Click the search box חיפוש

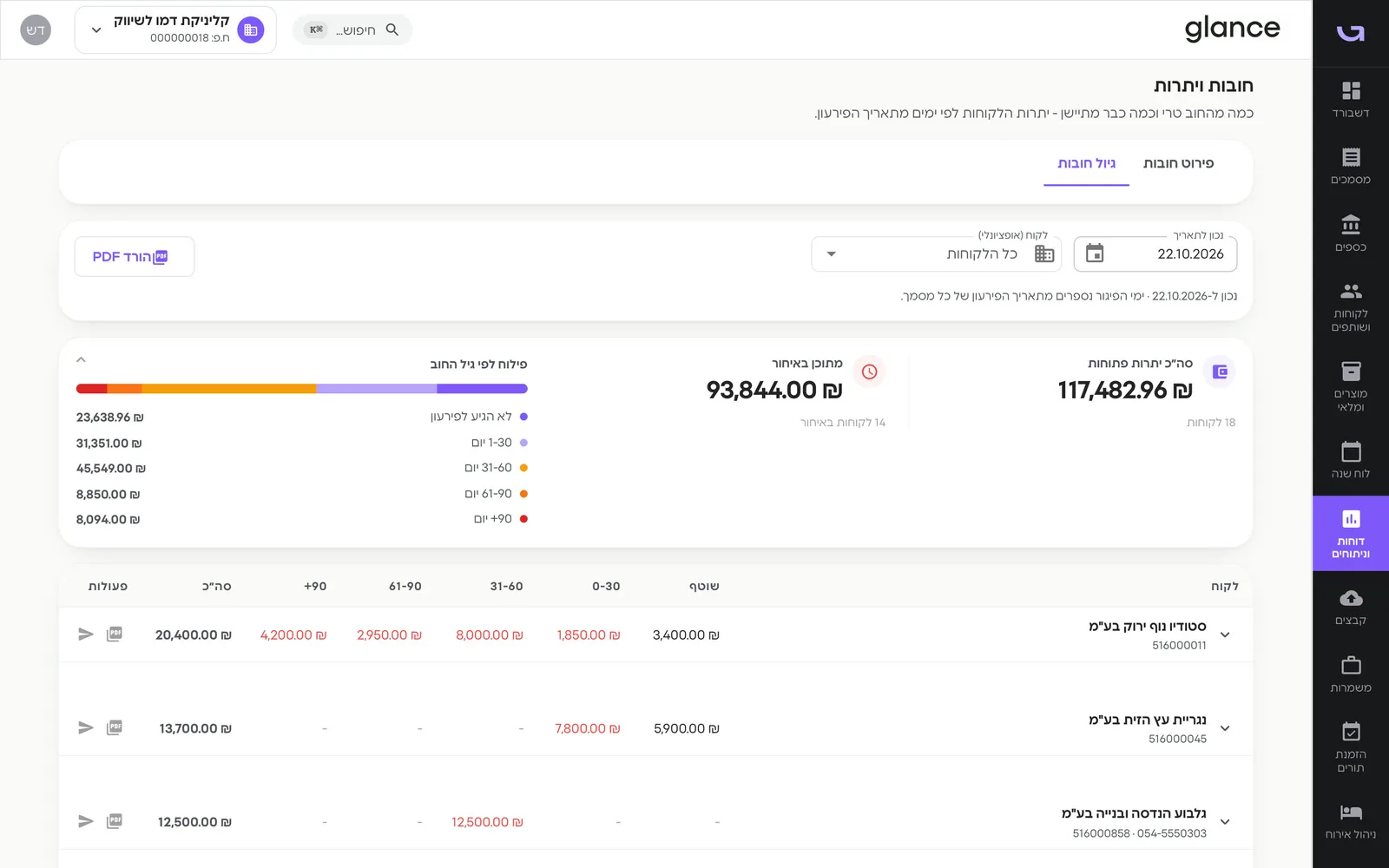point(352,30)
